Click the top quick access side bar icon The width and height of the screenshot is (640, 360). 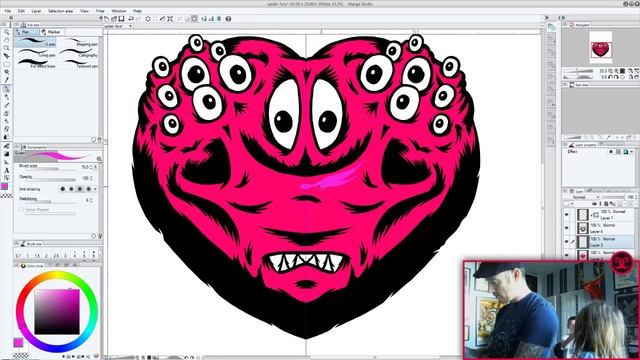pos(552,27)
